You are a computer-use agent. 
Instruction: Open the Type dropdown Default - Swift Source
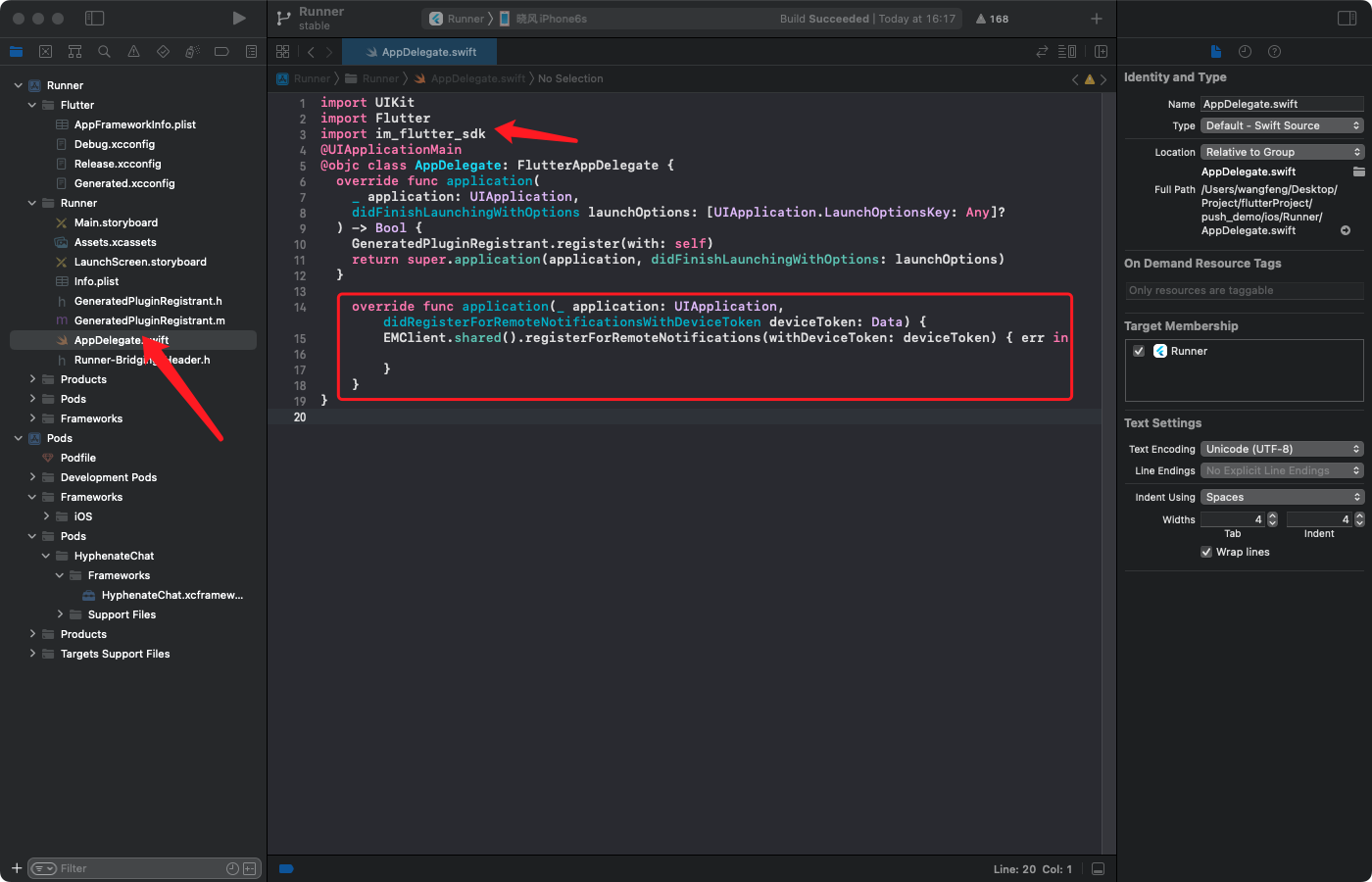point(1282,125)
